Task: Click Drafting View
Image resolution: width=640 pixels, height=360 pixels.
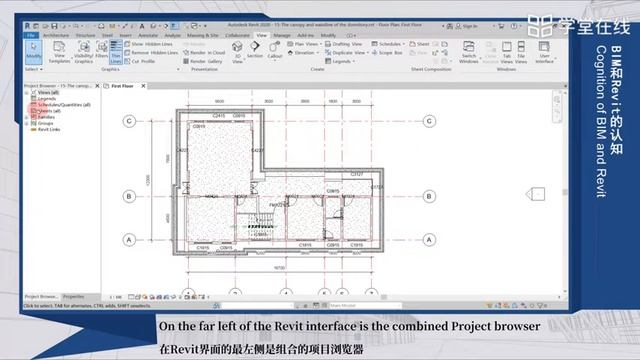Action: (x=344, y=44)
